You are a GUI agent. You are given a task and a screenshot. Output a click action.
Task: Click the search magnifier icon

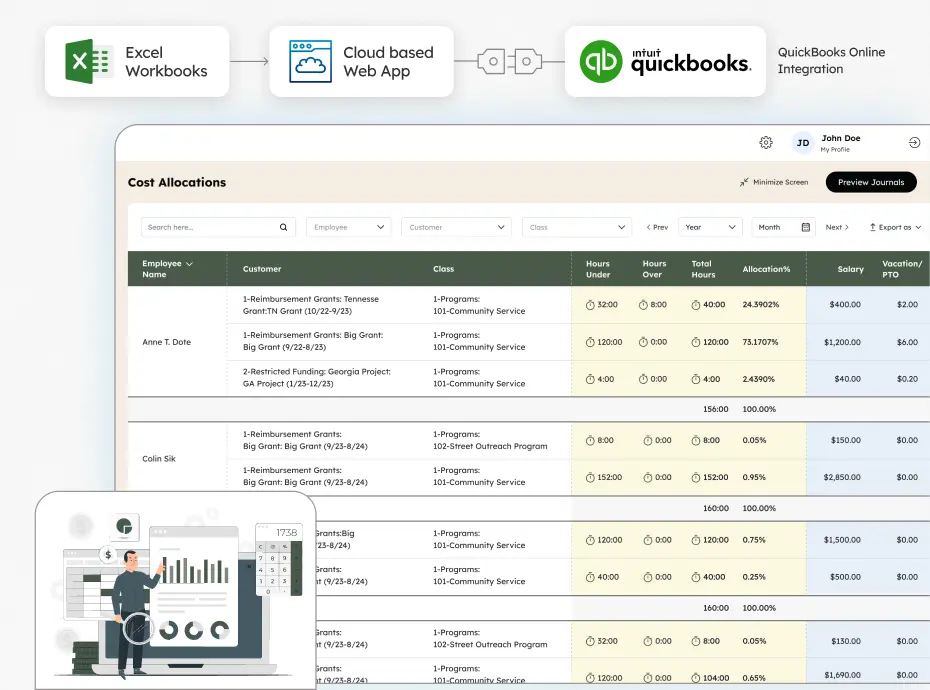(283, 227)
